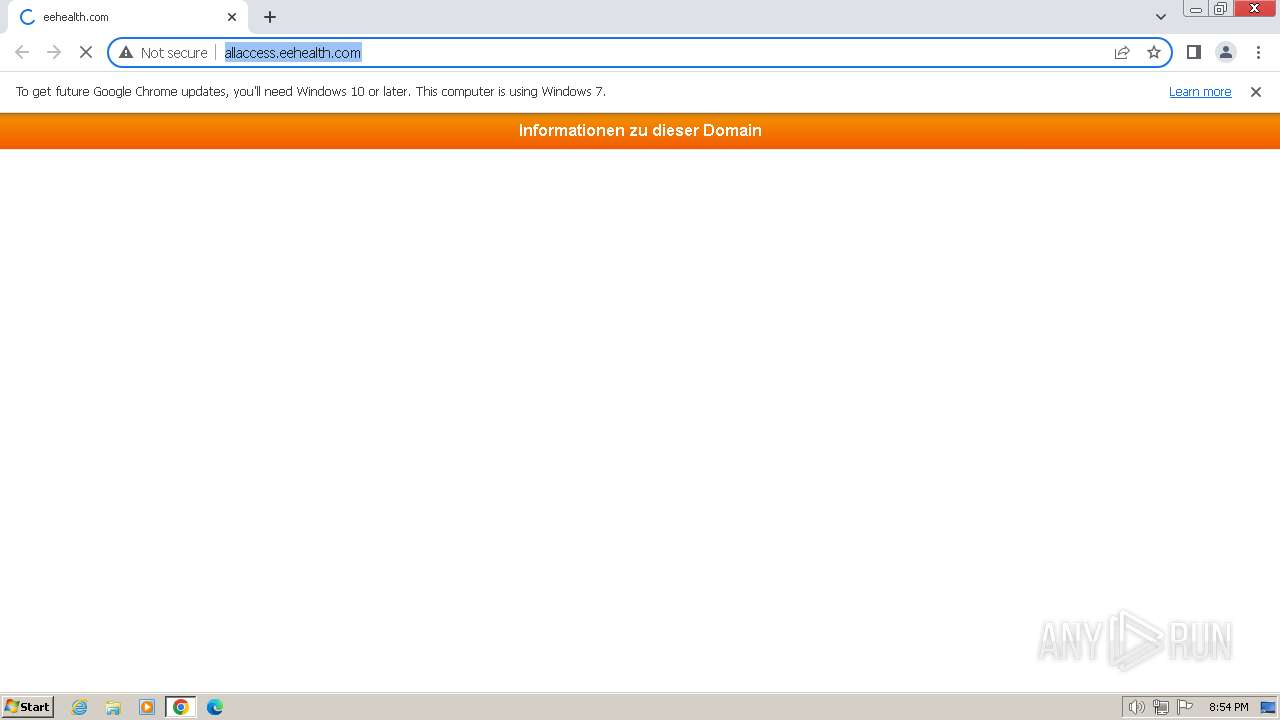Open the network tray icon
1280x720 pixels.
pyautogui.click(x=1161, y=707)
